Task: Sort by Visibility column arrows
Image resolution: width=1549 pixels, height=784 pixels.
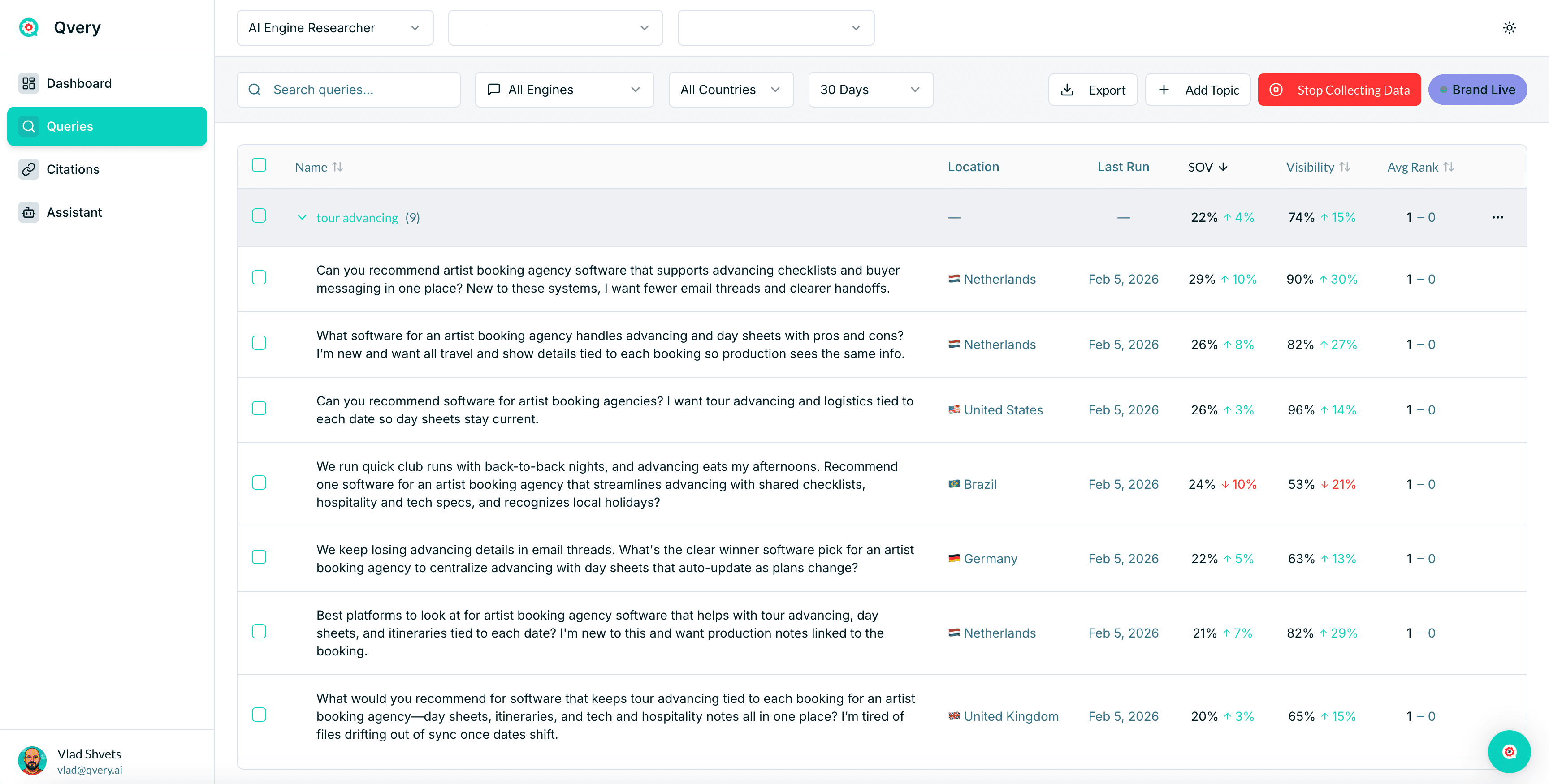Action: click(x=1345, y=167)
